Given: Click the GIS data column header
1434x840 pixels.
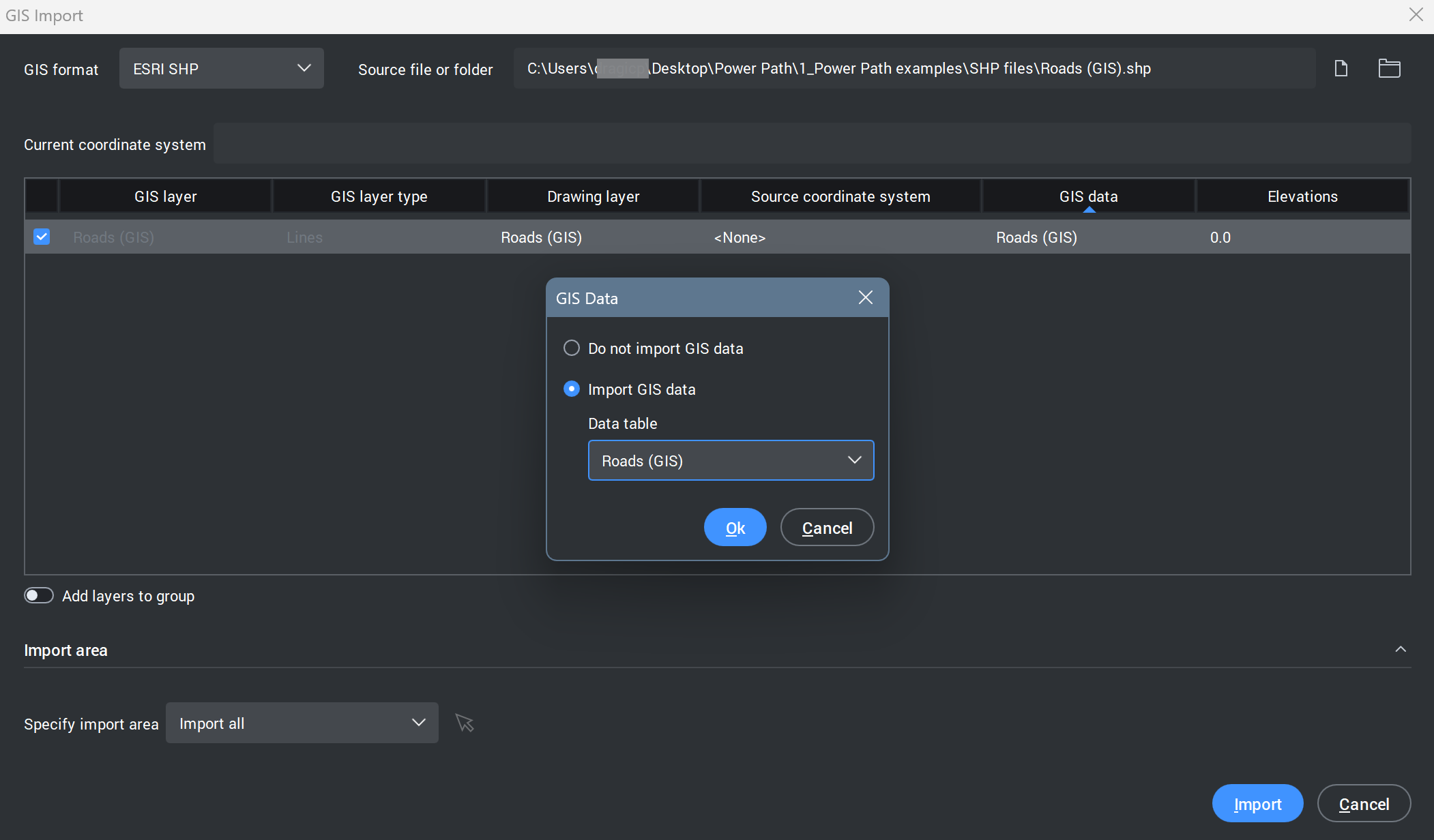Looking at the screenshot, I should coord(1088,196).
